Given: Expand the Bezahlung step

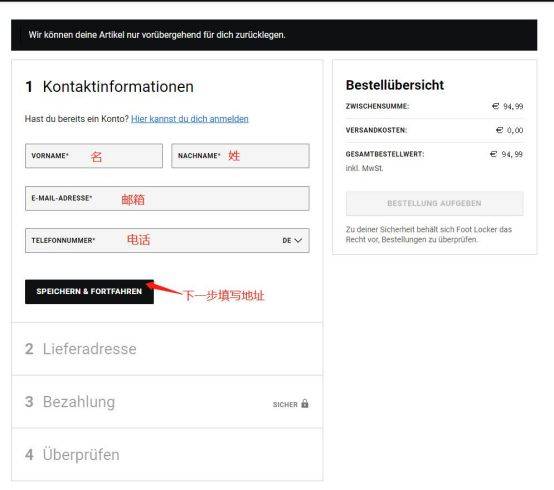Looking at the screenshot, I should (x=167, y=402).
